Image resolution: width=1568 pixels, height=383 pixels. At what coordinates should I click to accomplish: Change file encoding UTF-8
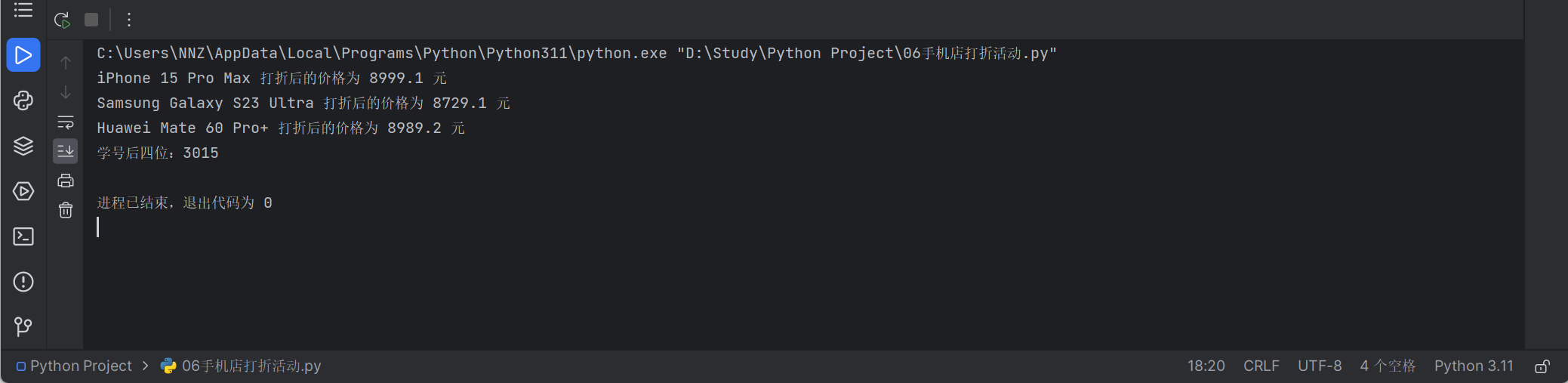click(1319, 366)
